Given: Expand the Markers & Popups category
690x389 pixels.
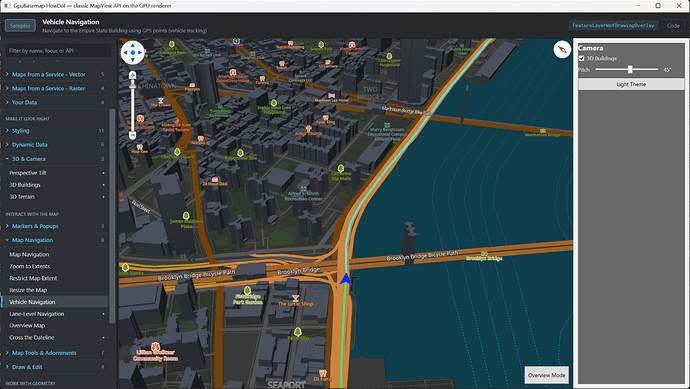Looking at the screenshot, I should pos(55,226).
